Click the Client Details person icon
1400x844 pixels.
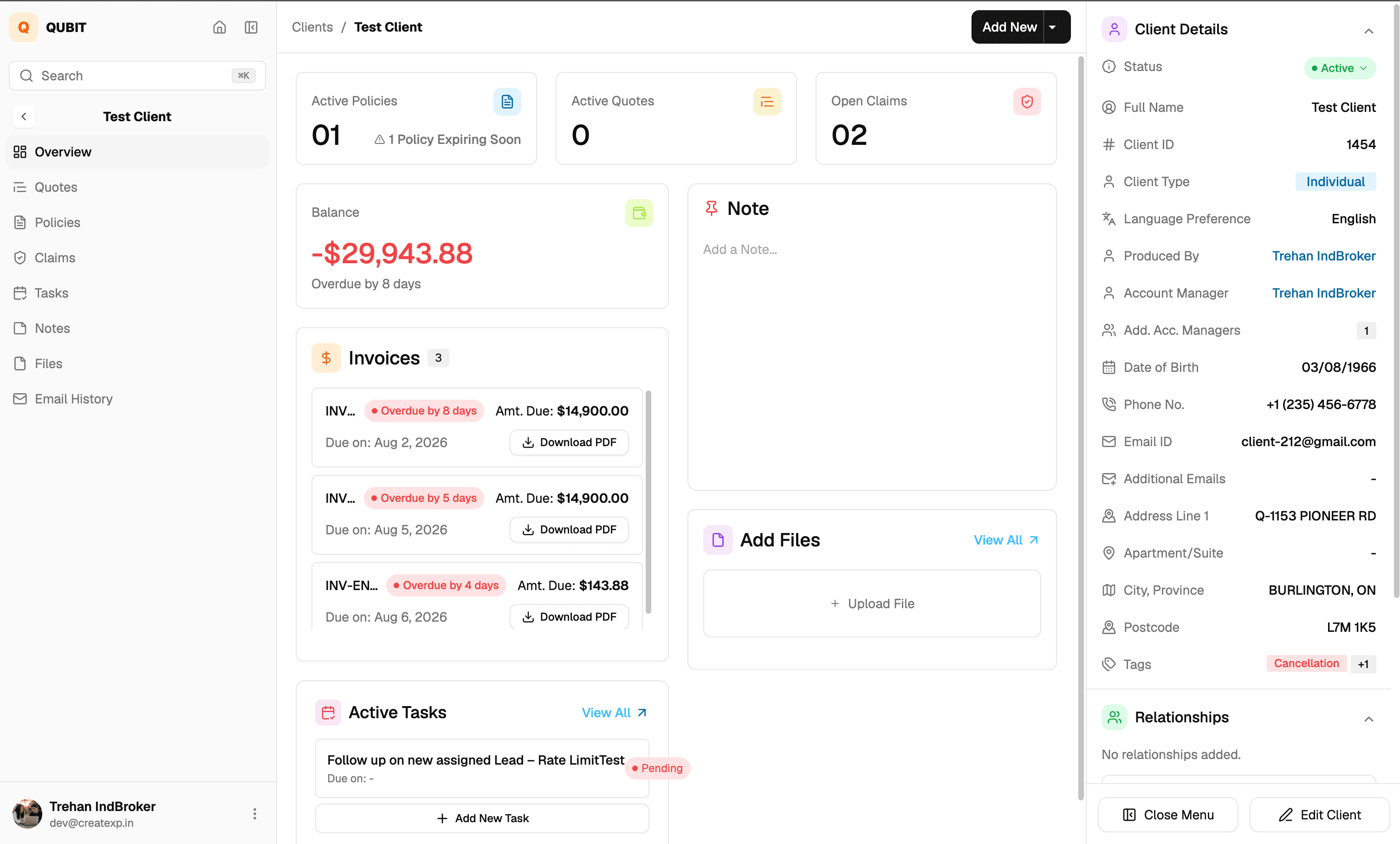click(1114, 29)
